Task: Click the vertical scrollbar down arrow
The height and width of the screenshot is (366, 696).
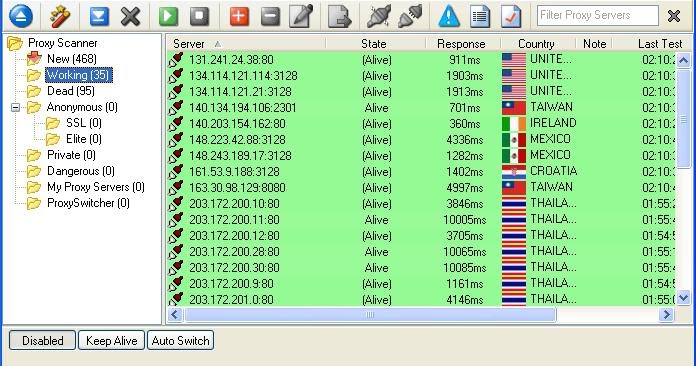Action: pyautogui.click(x=683, y=298)
